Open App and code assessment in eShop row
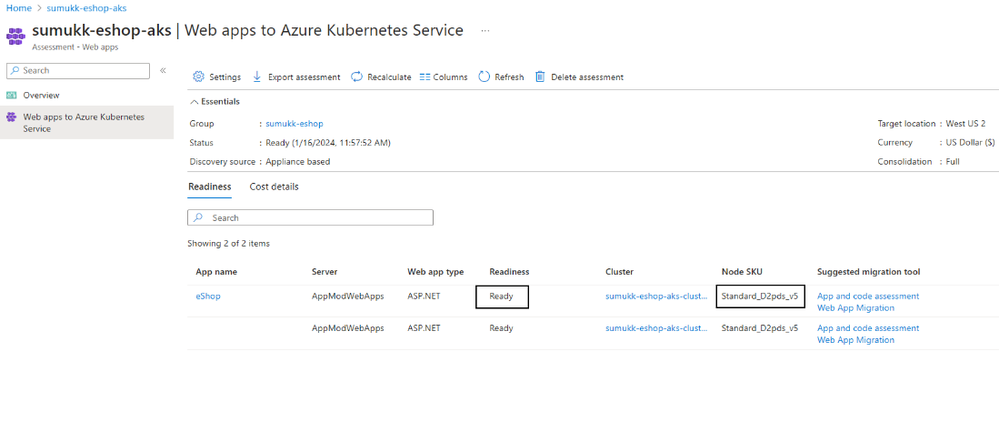 pyautogui.click(x=868, y=296)
